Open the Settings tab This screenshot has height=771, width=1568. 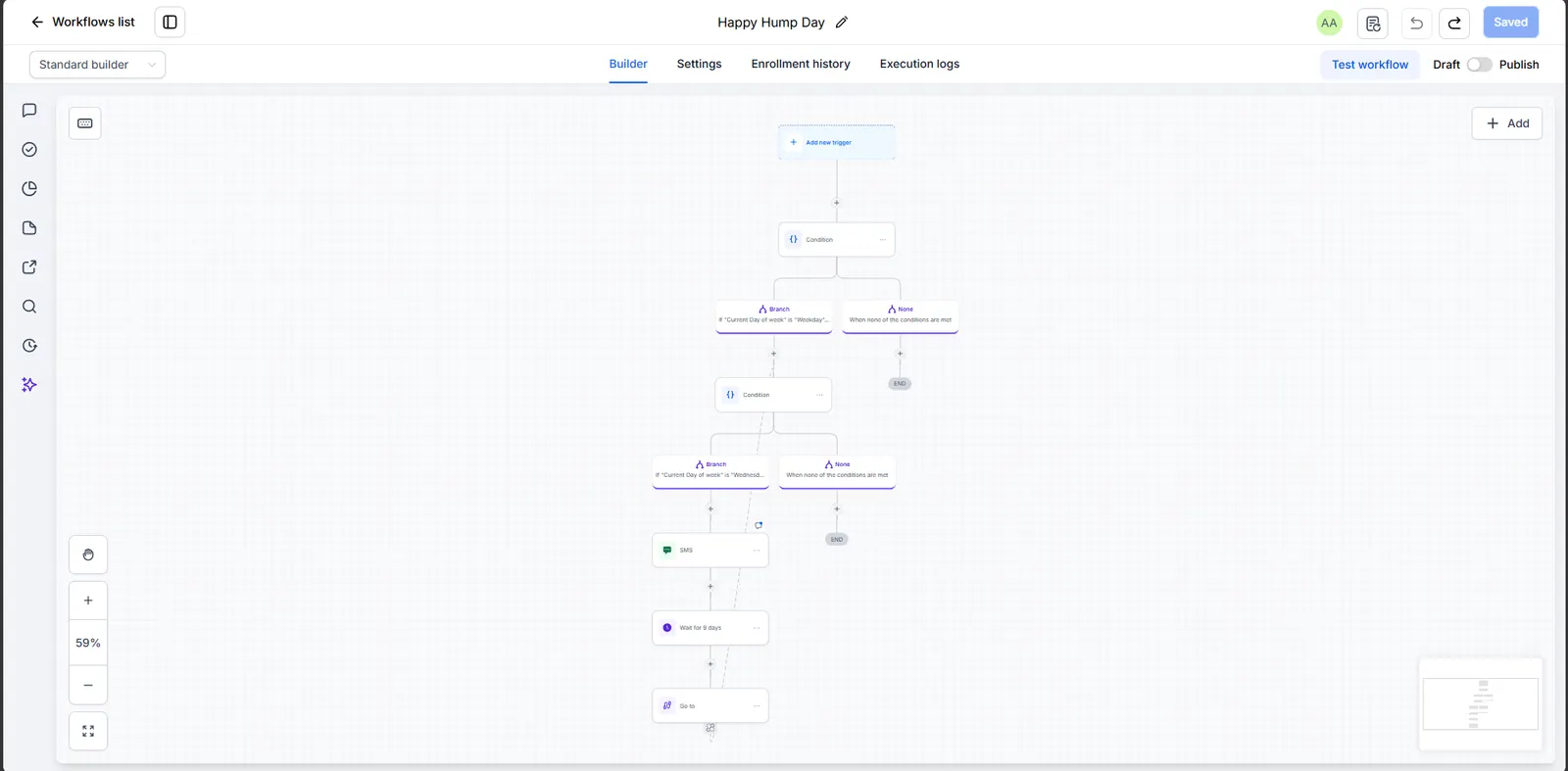[x=699, y=65]
